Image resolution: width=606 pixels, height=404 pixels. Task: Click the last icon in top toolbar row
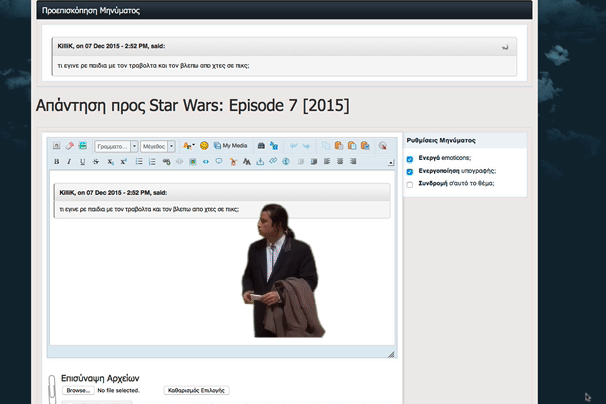point(383,146)
